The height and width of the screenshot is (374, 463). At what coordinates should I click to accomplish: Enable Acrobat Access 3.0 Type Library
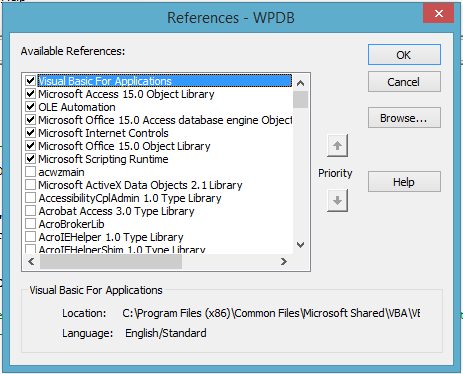[x=30, y=211]
